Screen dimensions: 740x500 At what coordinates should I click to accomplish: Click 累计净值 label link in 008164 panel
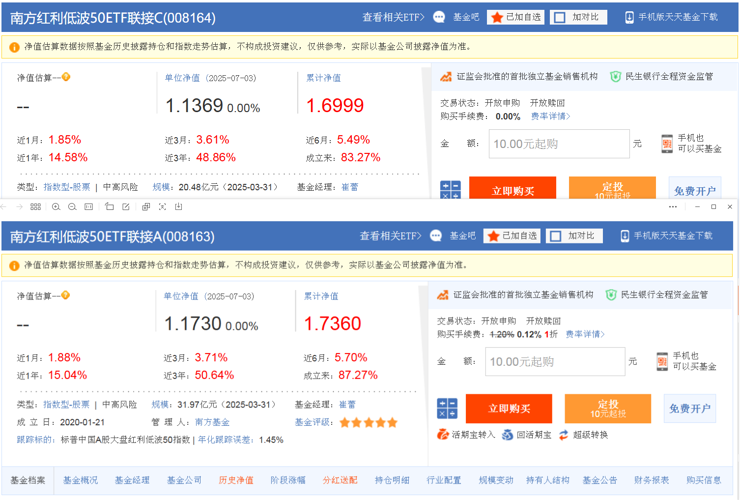[x=323, y=78]
